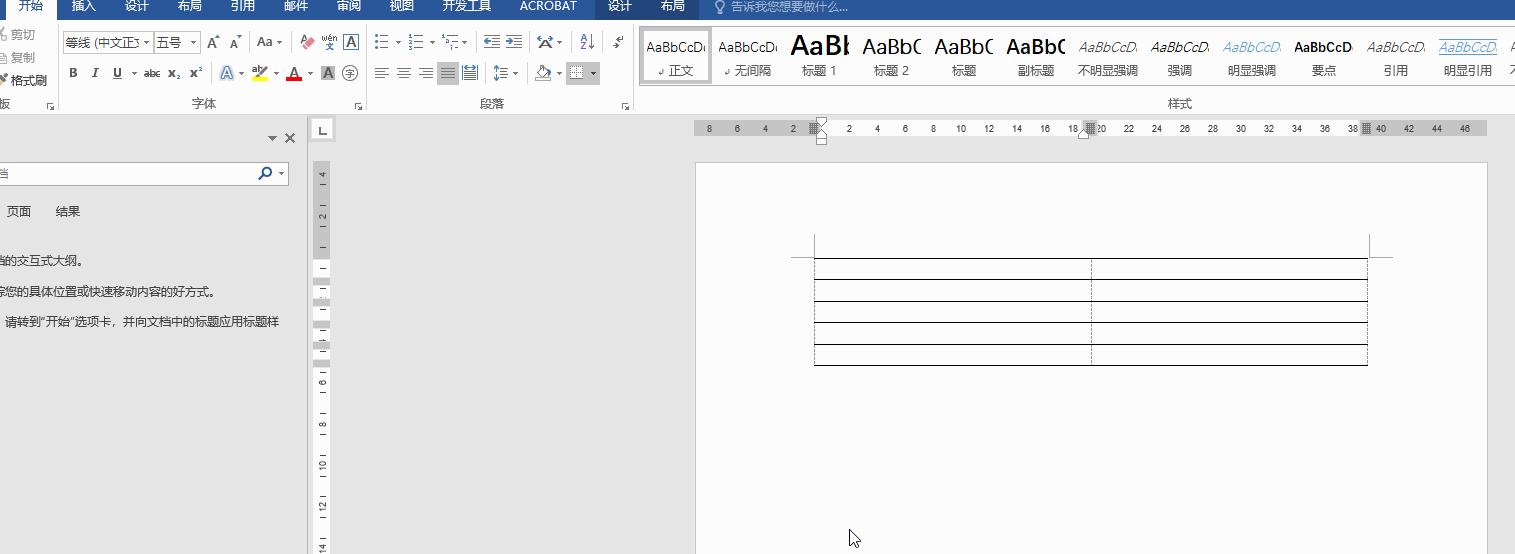Center the text alignment
Image resolution: width=1515 pixels, height=554 pixels.
tap(404, 73)
